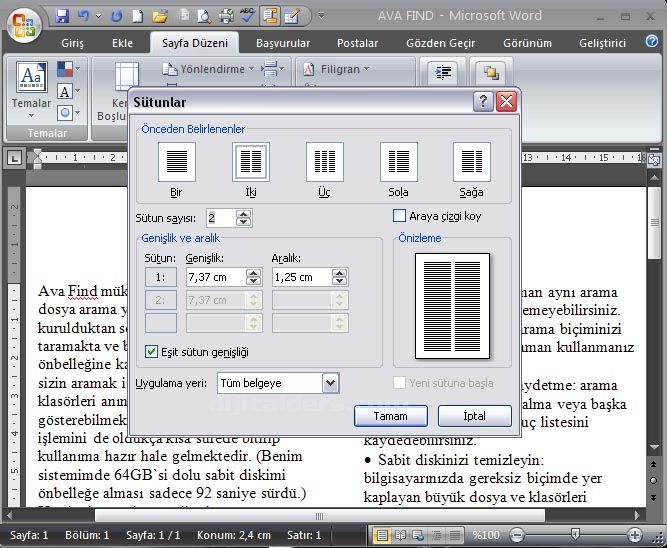
Task: Open the Görünüm tab
Action: [x=527, y=43]
